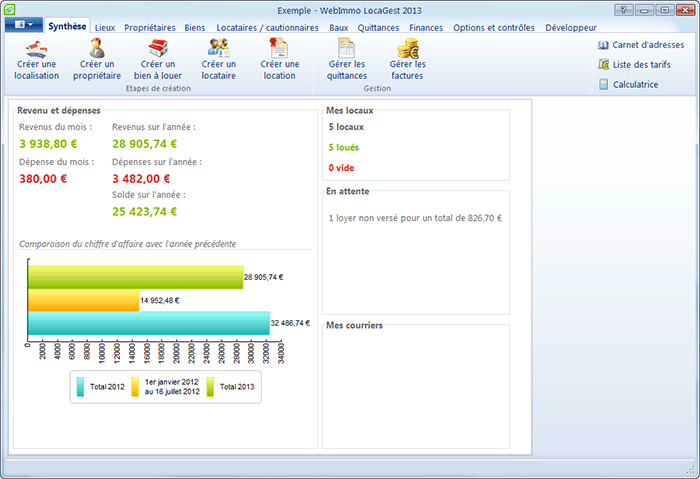Go to the Baux tab
This screenshot has width=700, height=479.
[x=339, y=28]
